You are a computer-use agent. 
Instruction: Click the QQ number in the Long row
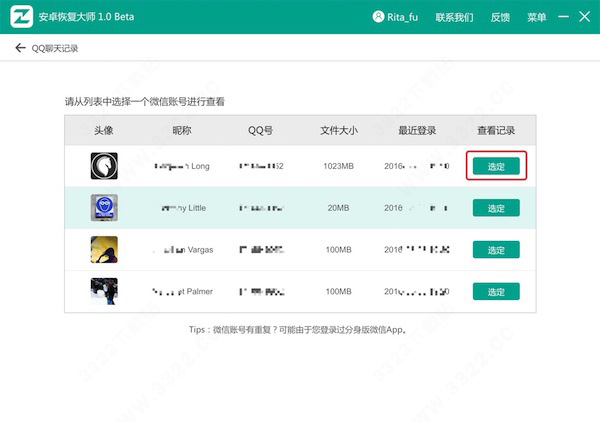click(261, 166)
